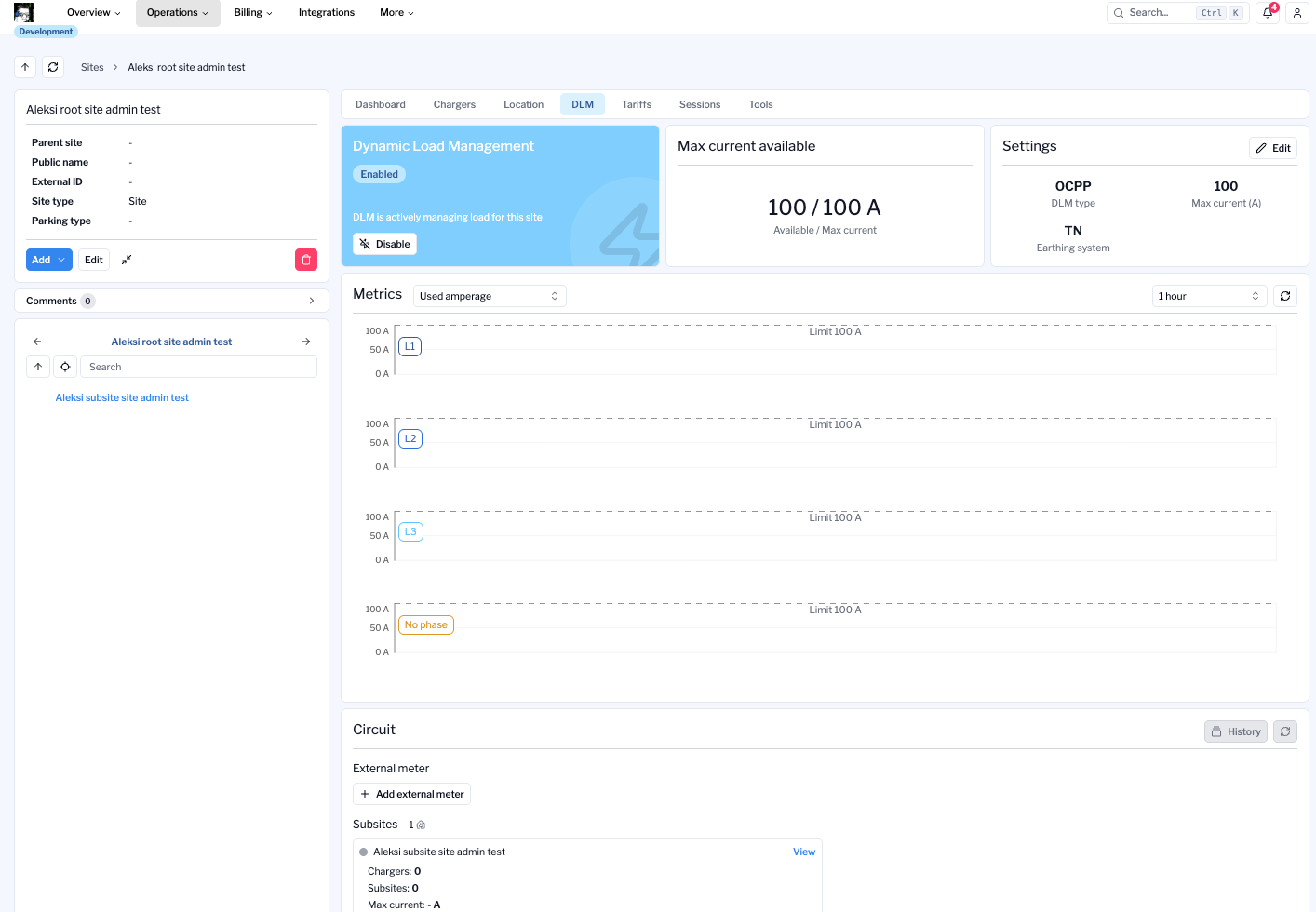Refresh the Metrics chart
This screenshot has height=912, width=1316.
(x=1284, y=296)
